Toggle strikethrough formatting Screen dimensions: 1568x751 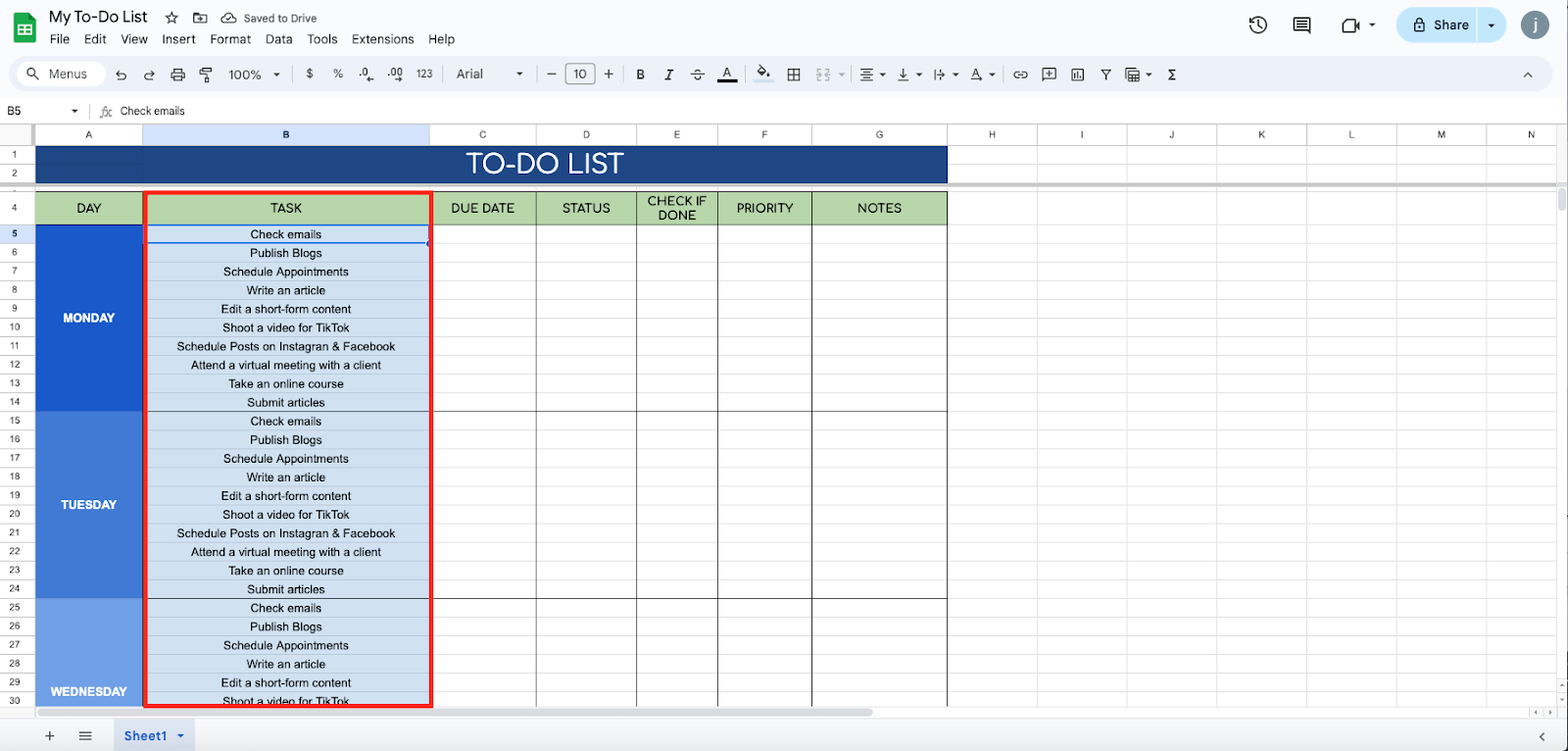(x=697, y=75)
